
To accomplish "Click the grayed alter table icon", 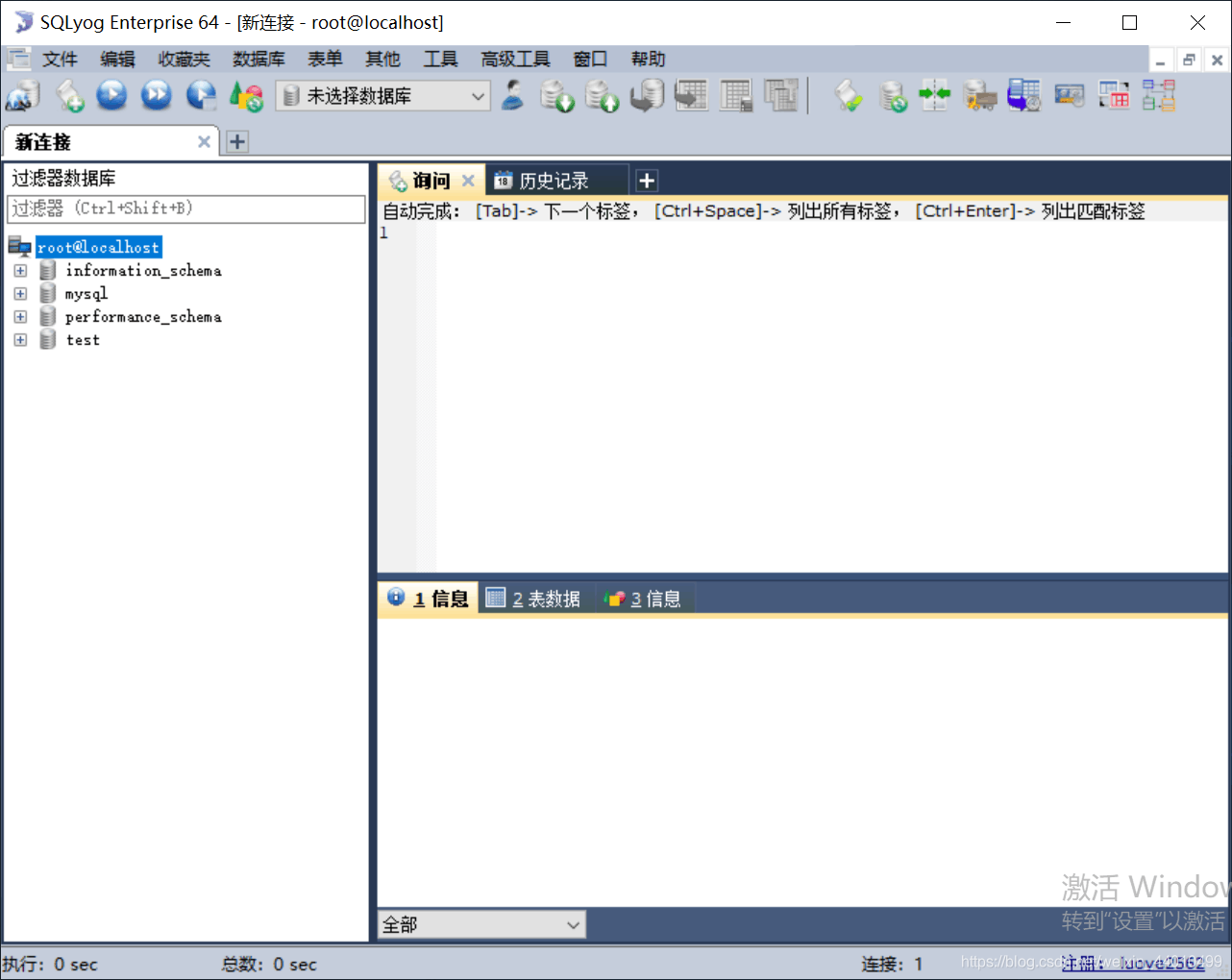I will (736, 95).
